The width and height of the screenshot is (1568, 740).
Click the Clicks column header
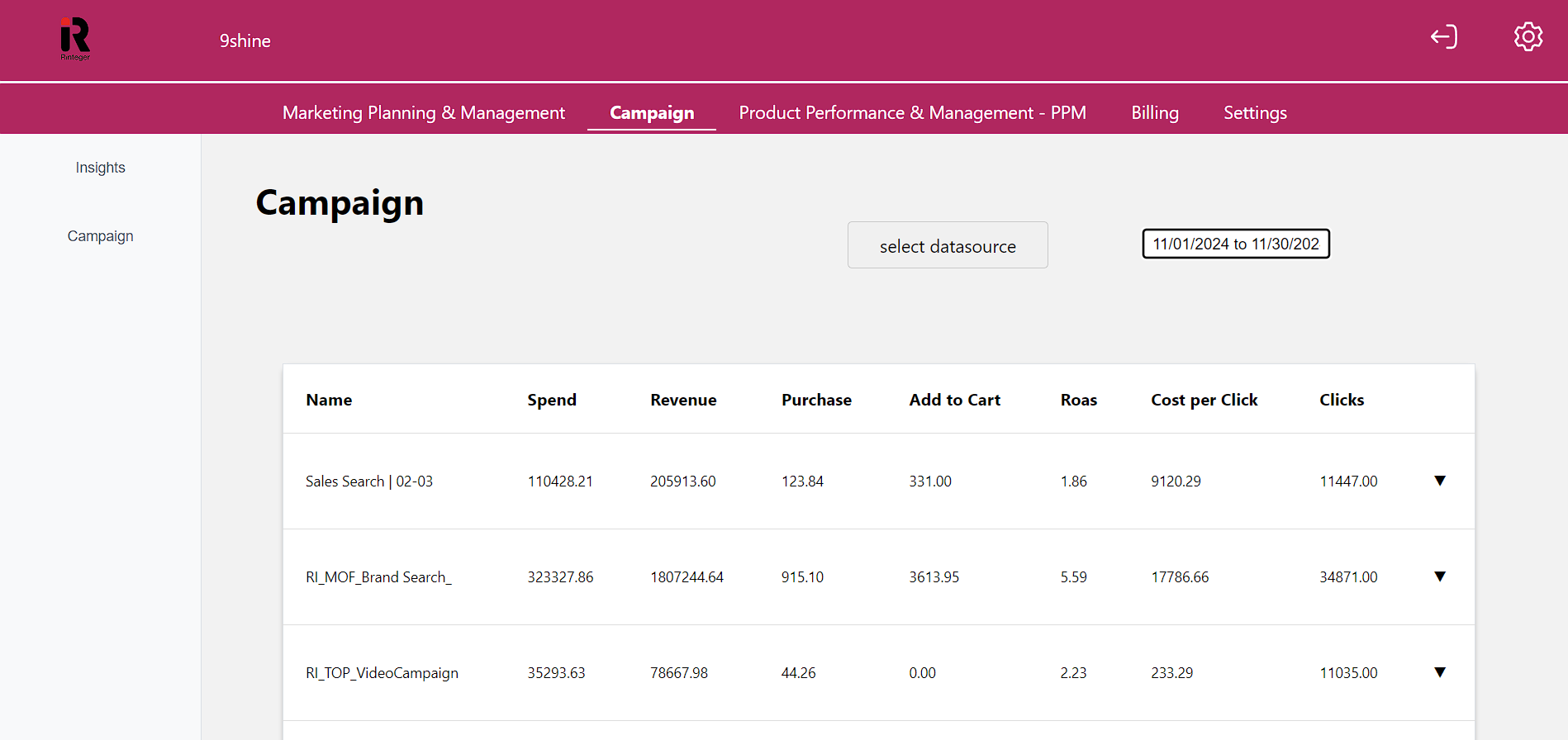(x=1342, y=400)
